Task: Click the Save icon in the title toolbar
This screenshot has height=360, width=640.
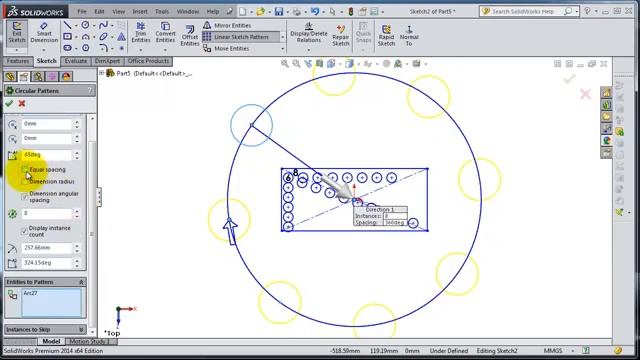Action: pyautogui.click(x=279, y=11)
